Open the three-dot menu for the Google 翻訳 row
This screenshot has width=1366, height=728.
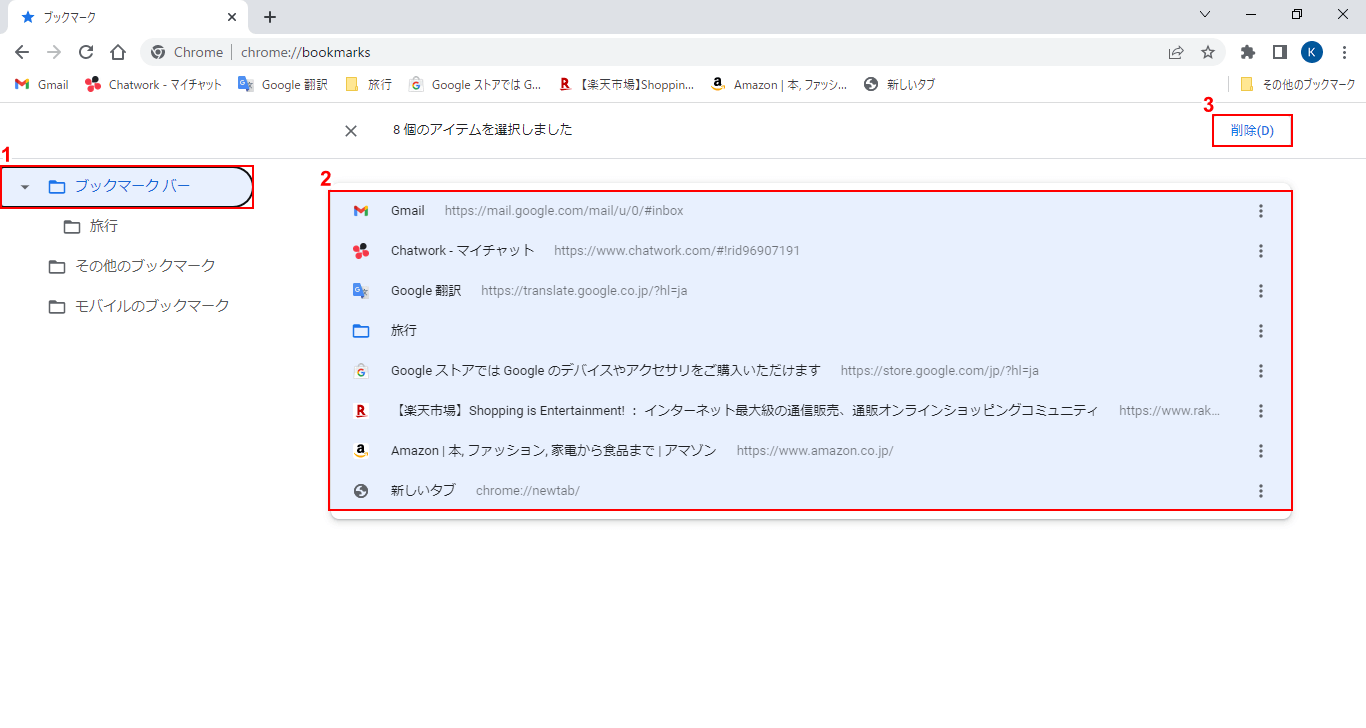[x=1261, y=291]
